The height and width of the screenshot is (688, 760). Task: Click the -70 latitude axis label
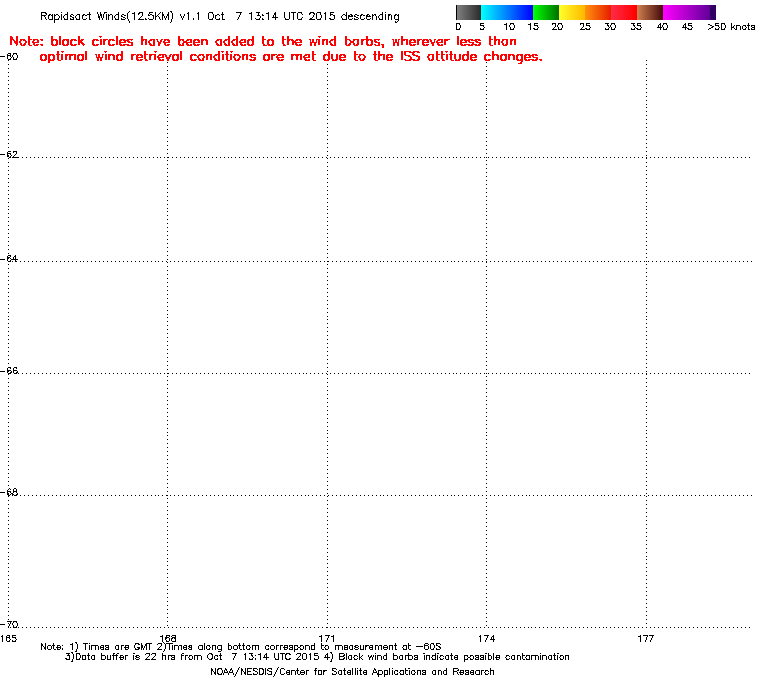pos(9,624)
